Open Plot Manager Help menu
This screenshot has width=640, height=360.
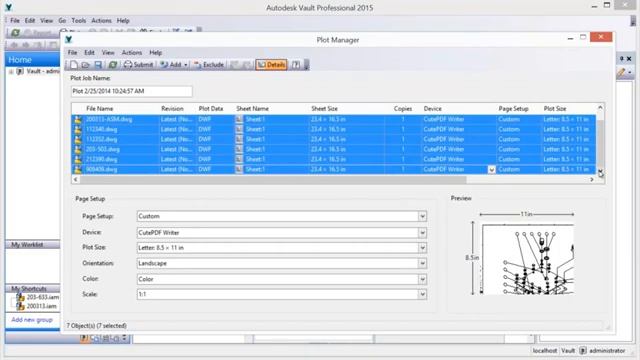(x=156, y=53)
